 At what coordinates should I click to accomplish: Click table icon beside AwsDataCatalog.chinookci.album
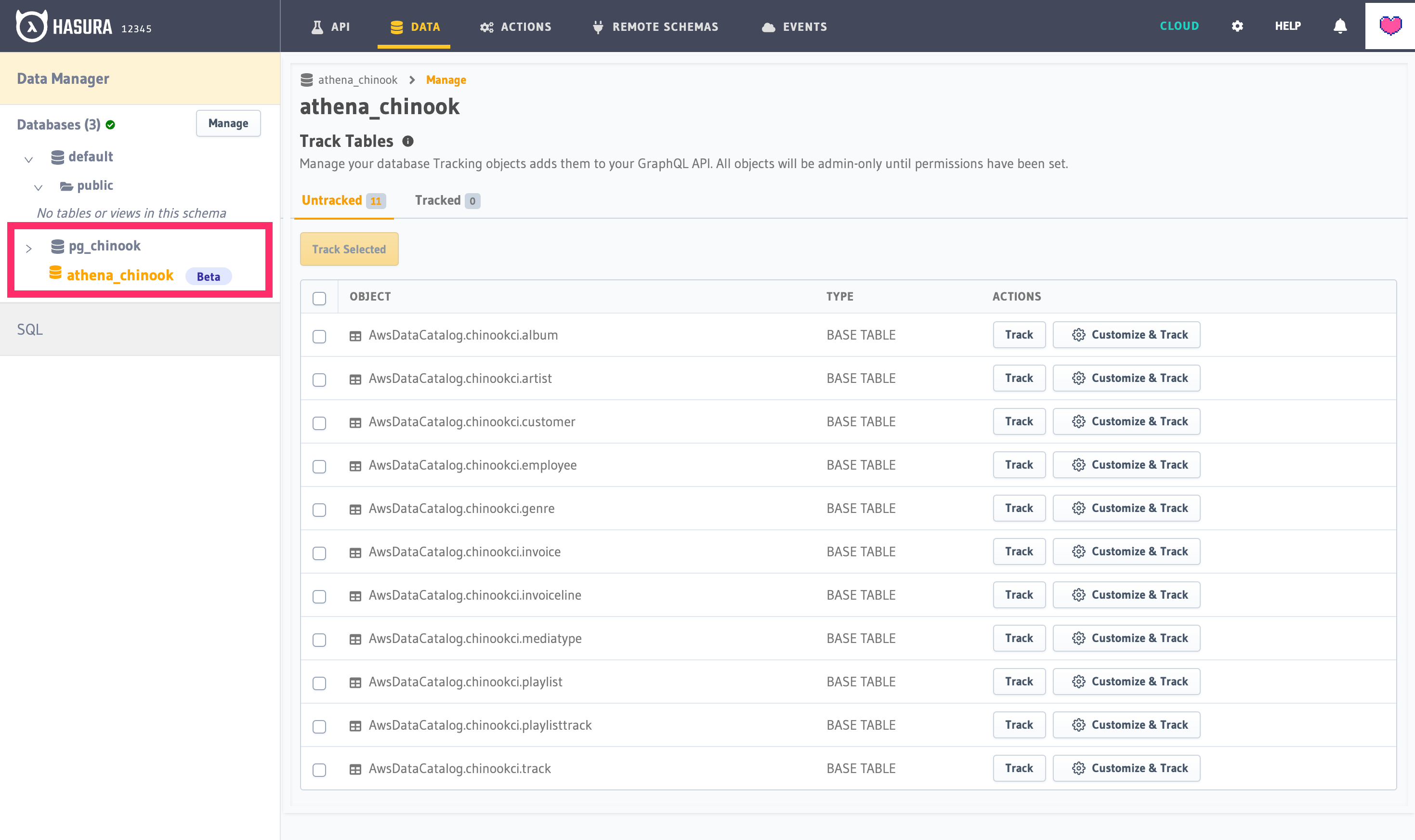click(x=355, y=336)
